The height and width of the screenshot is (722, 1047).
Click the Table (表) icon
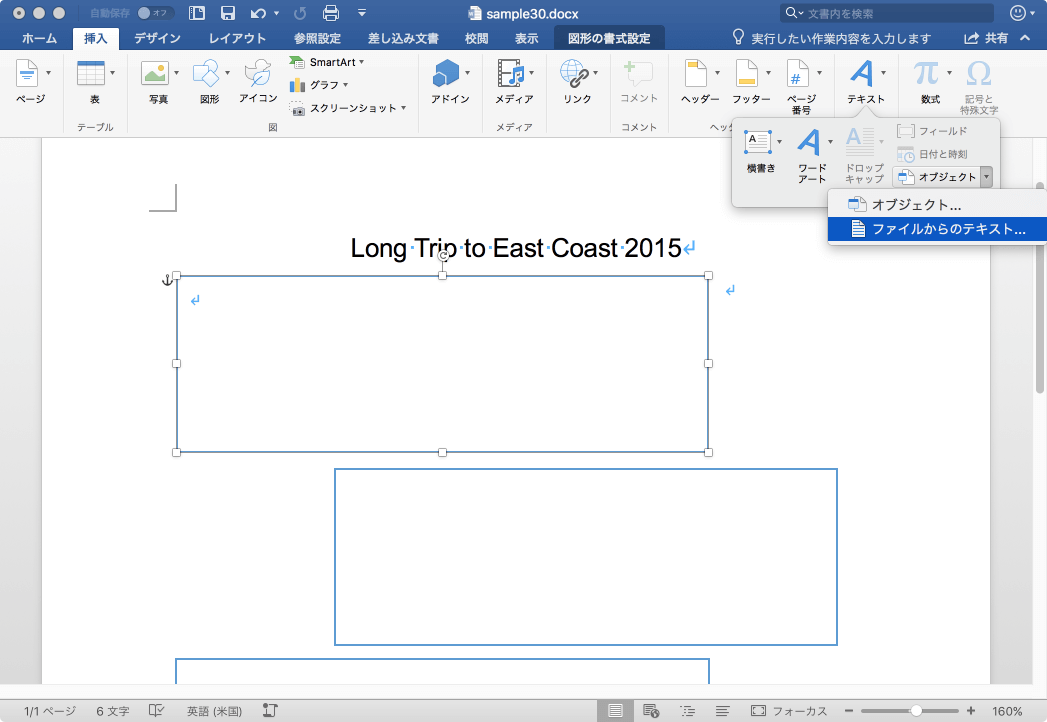tap(91, 73)
